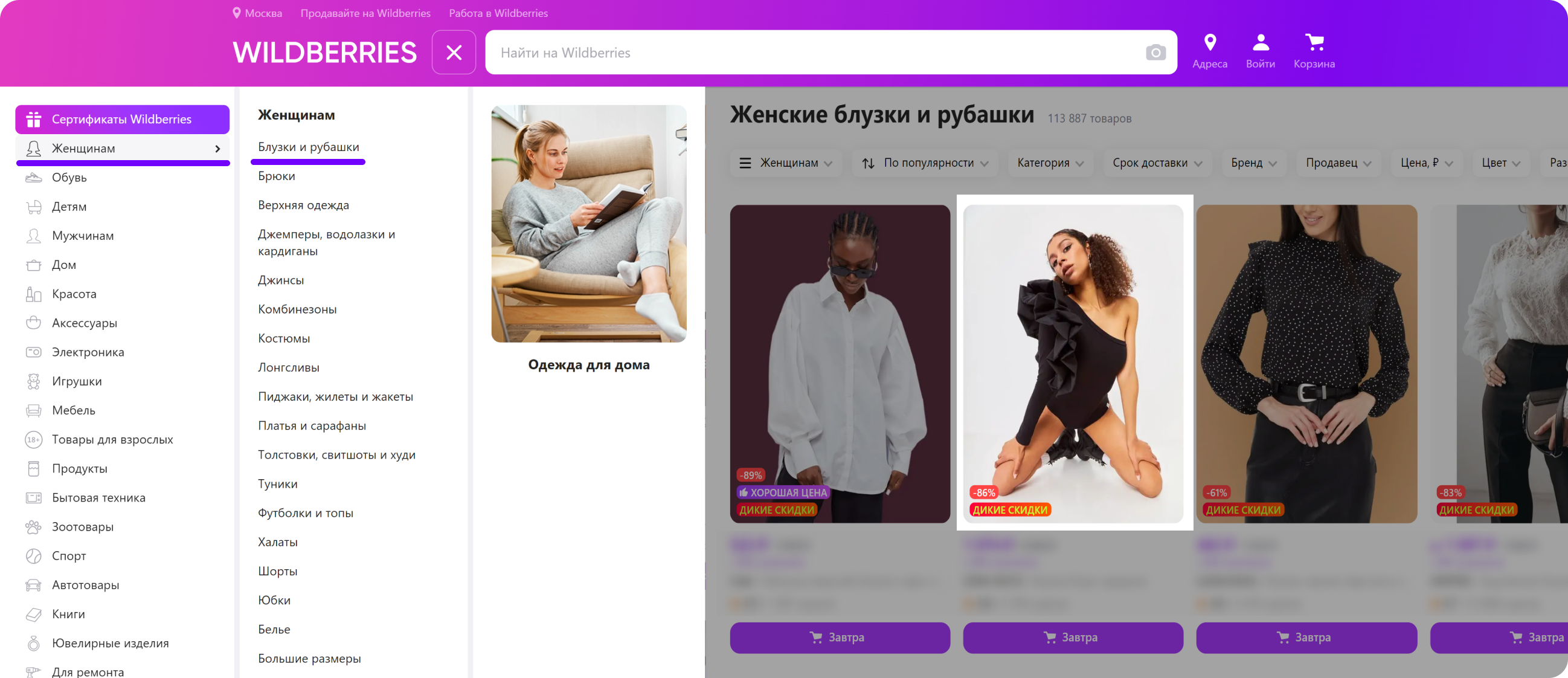Select the shoe icon next to Обувь
This screenshot has width=1568, height=678.
[33, 176]
